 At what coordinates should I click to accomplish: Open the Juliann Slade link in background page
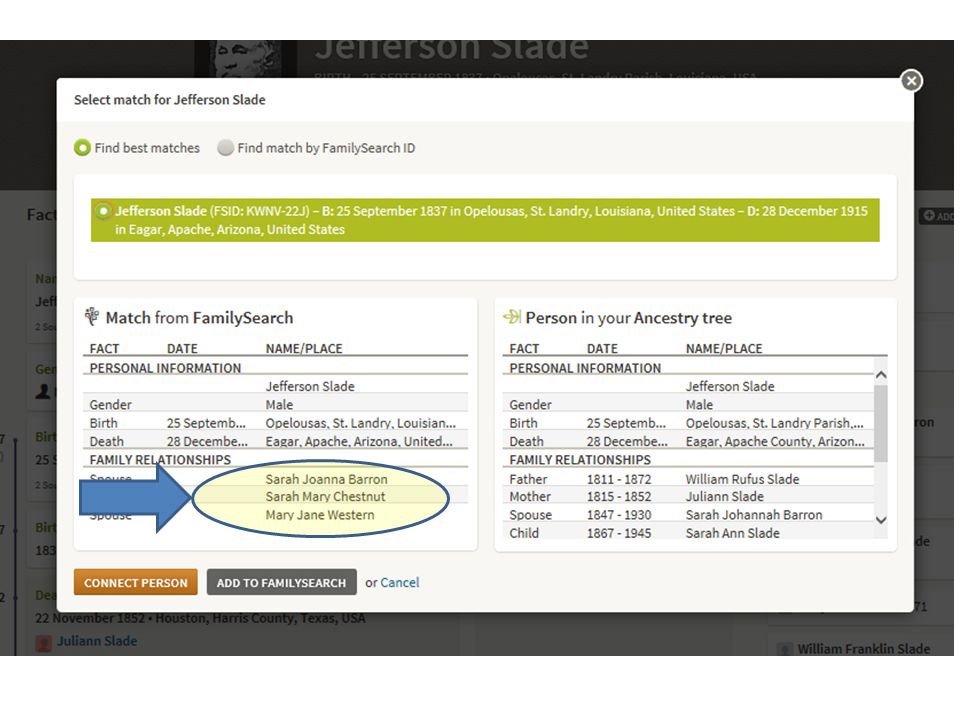click(x=97, y=641)
